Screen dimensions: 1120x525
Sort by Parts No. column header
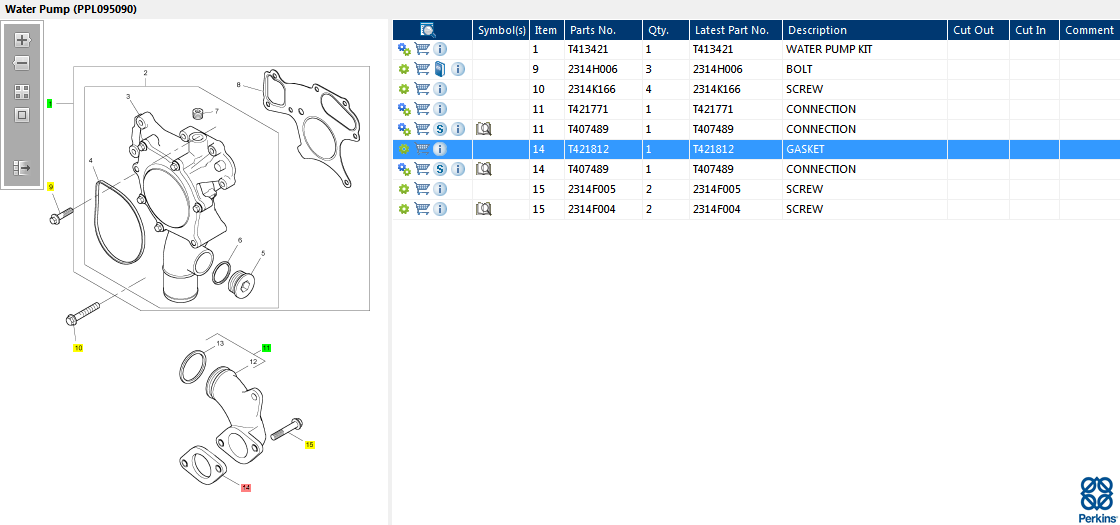click(x=603, y=30)
